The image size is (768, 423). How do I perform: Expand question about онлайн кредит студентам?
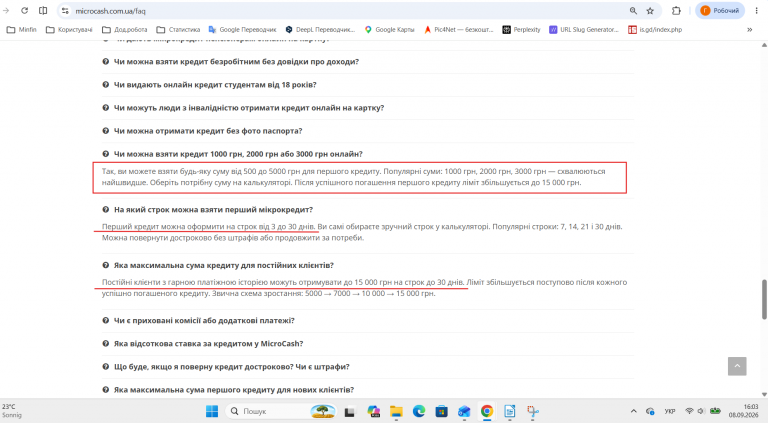tap(215, 85)
